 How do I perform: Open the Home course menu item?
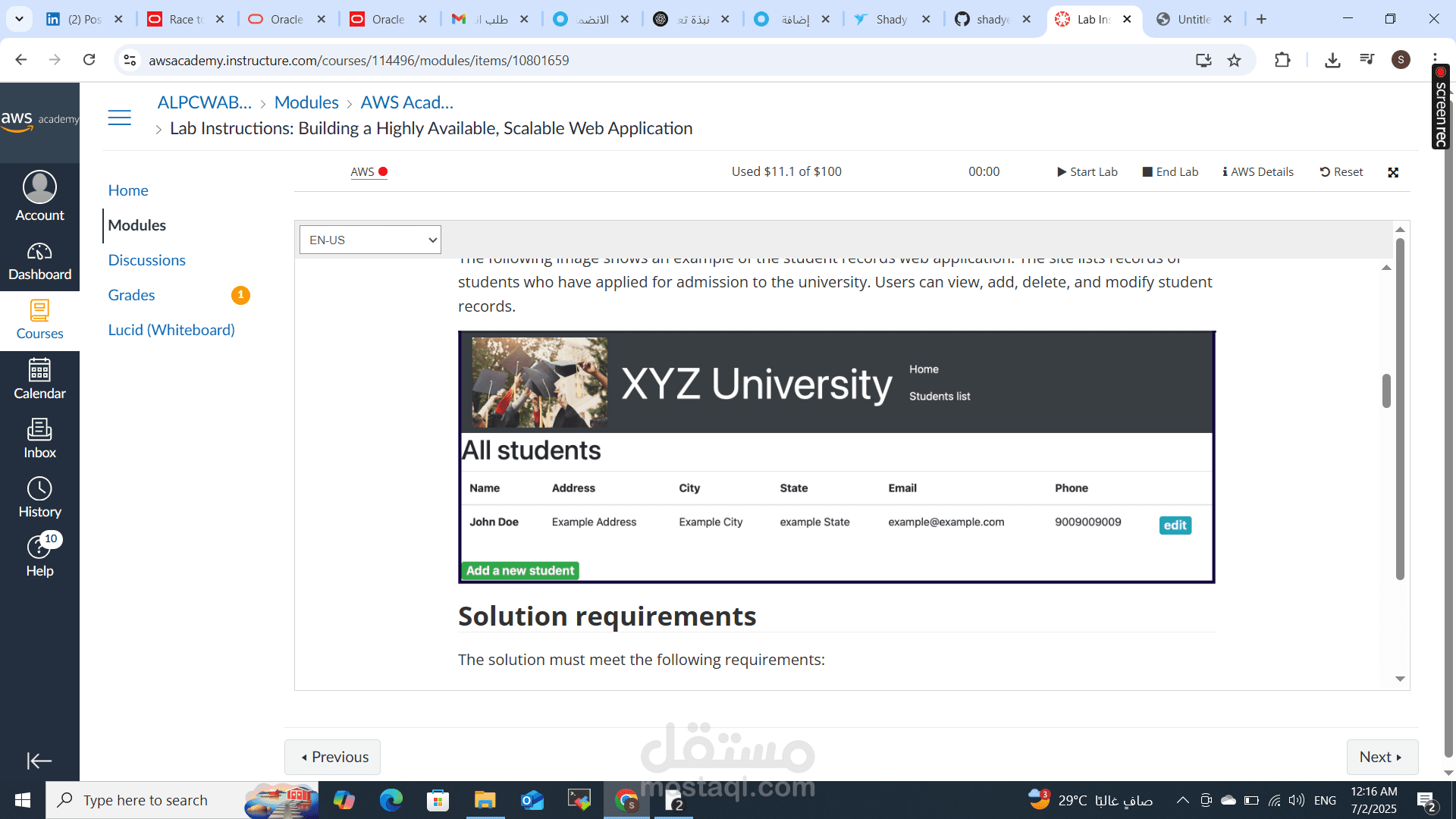[127, 190]
